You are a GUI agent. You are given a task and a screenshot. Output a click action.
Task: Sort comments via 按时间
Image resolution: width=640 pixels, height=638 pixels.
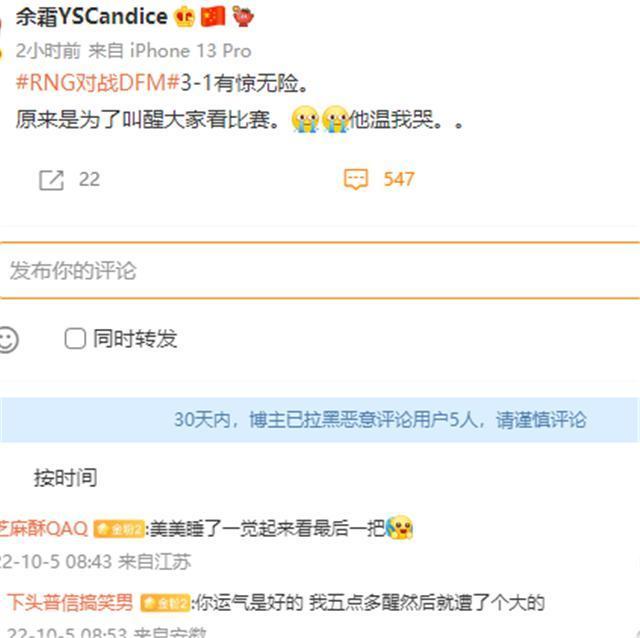point(65,478)
